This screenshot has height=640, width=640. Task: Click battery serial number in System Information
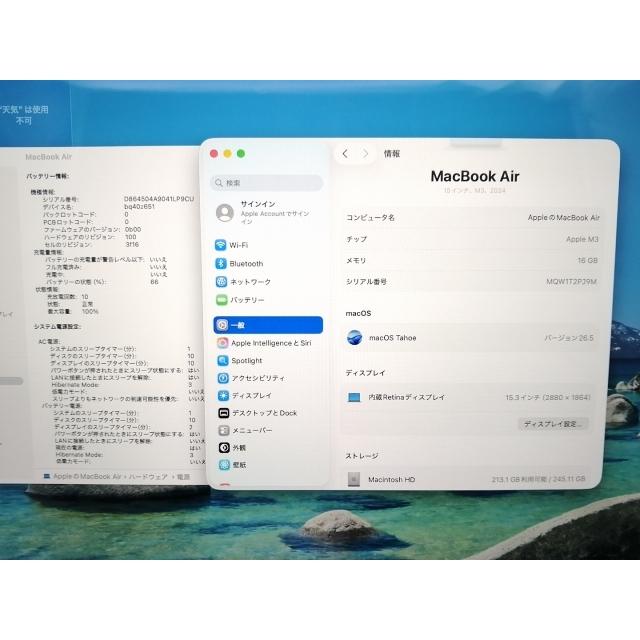159,199
